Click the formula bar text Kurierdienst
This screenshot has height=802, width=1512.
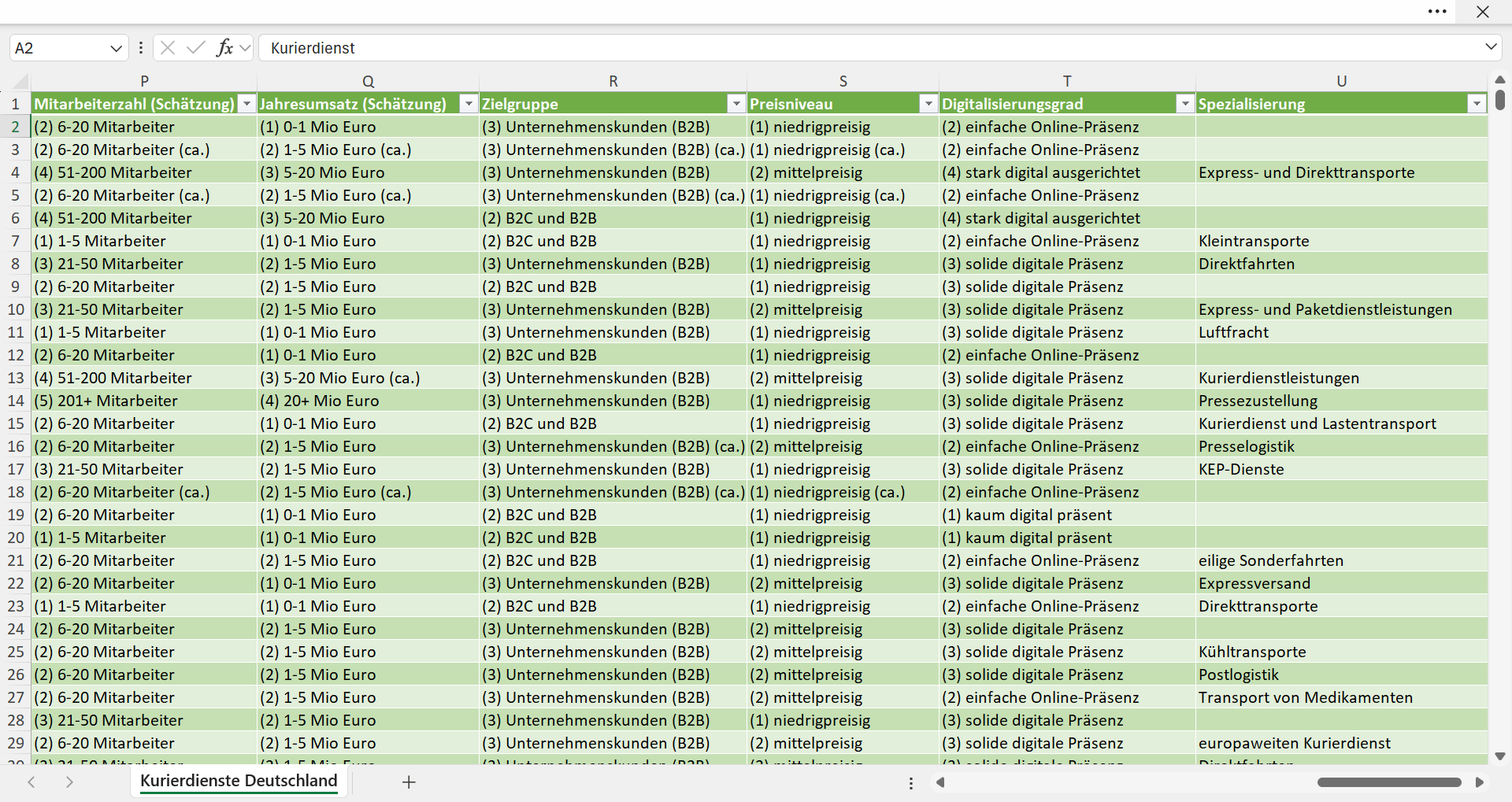[313, 48]
